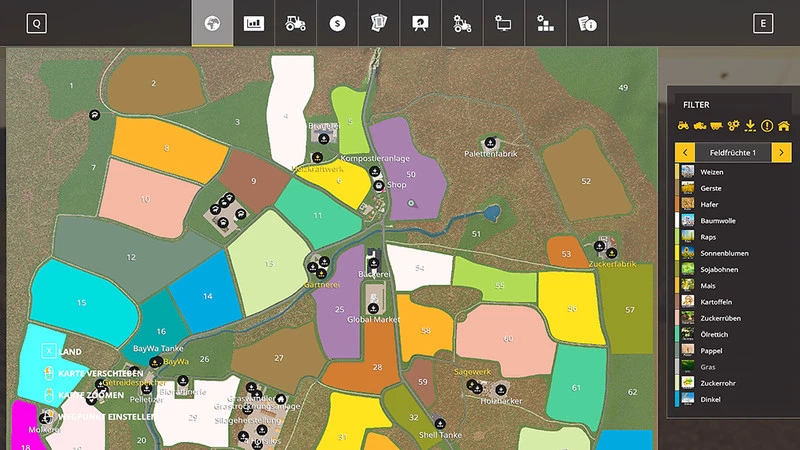Toggle vehicles filter tractor icon
The height and width of the screenshot is (450, 800).
click(x=685, y=126)
